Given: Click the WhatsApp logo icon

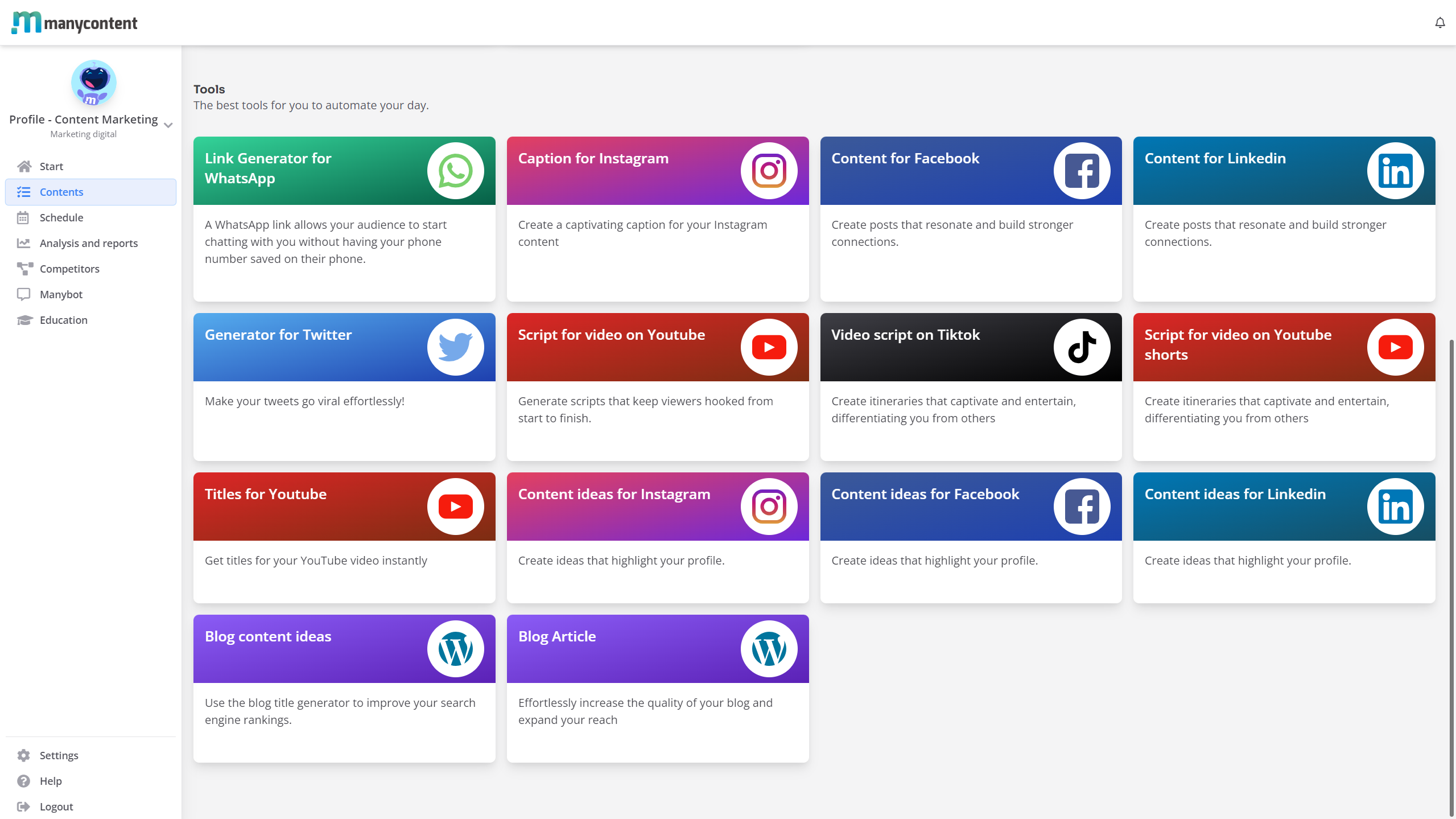Looking at the screenshot, I should click(455, 171).
